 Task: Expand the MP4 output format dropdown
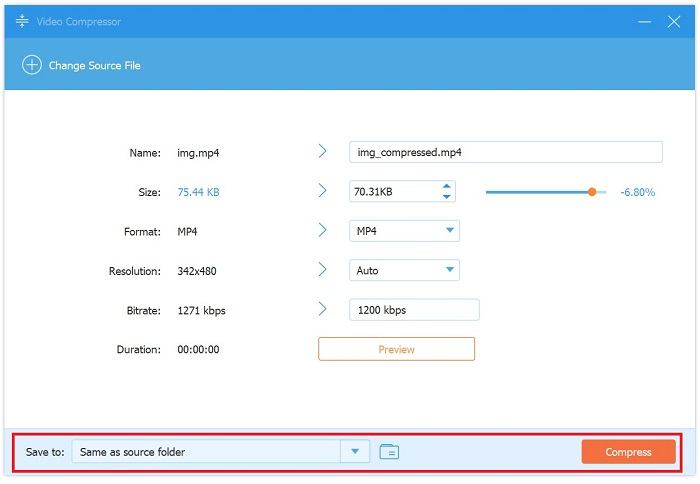(448, 231)
